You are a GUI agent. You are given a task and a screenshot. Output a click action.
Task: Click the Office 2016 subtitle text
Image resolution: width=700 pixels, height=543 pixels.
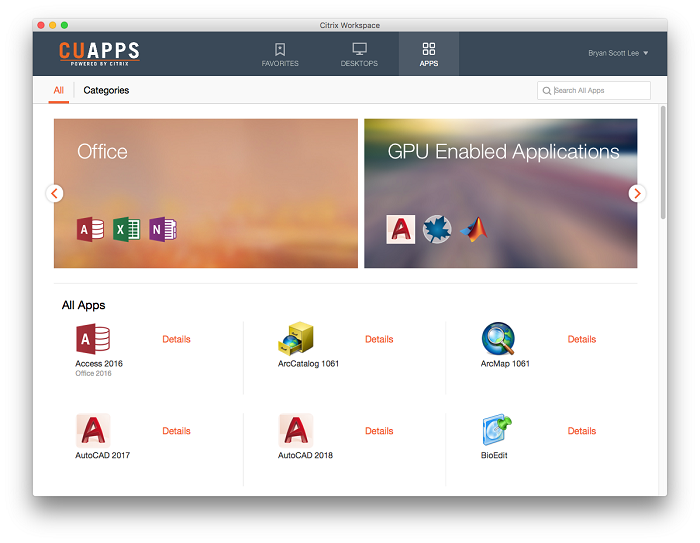93,373
